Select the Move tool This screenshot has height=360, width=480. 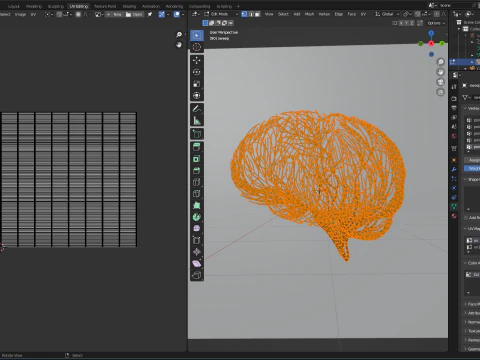point(197,60)
